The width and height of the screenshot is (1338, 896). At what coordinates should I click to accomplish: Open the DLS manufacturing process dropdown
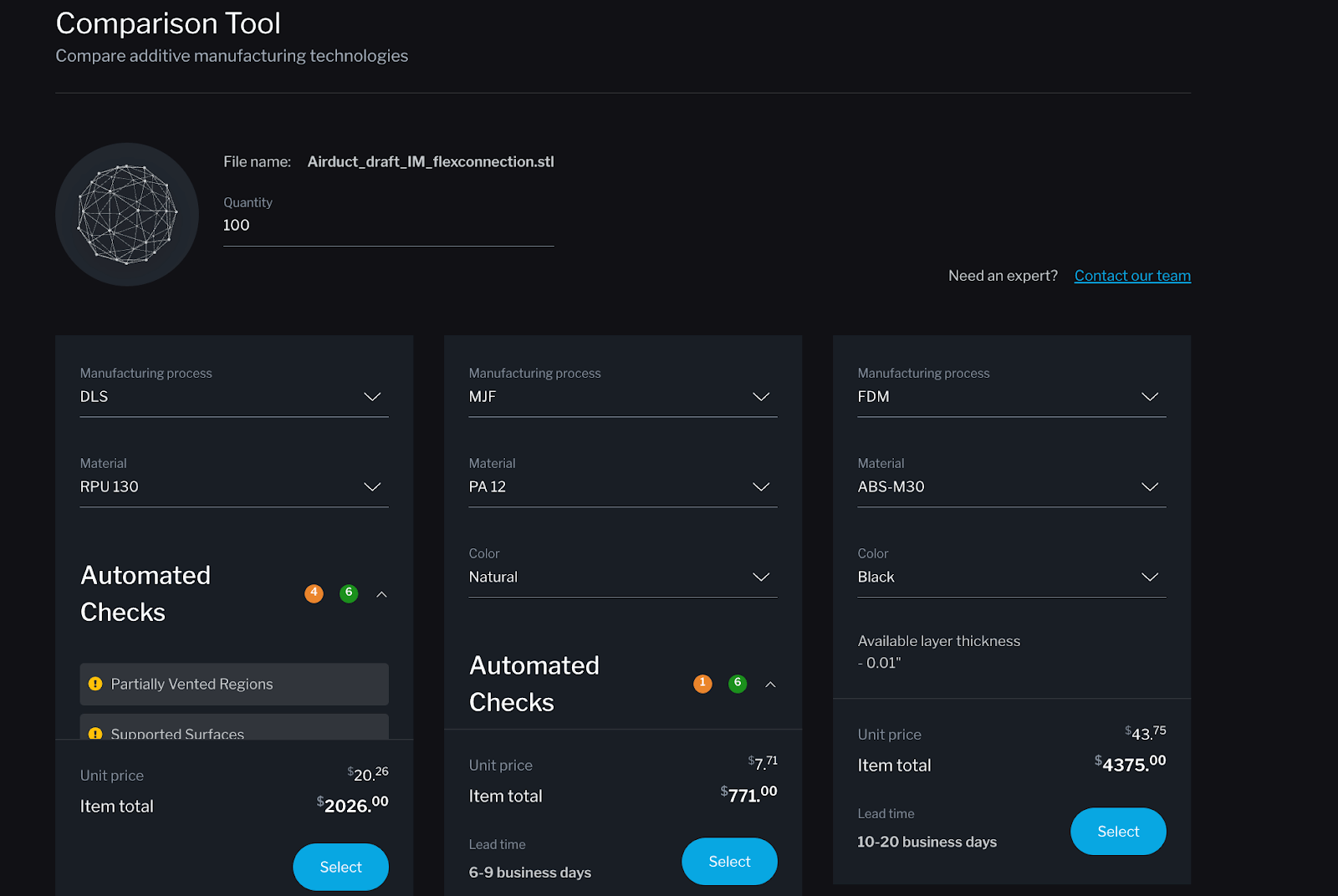pos(234,397)
